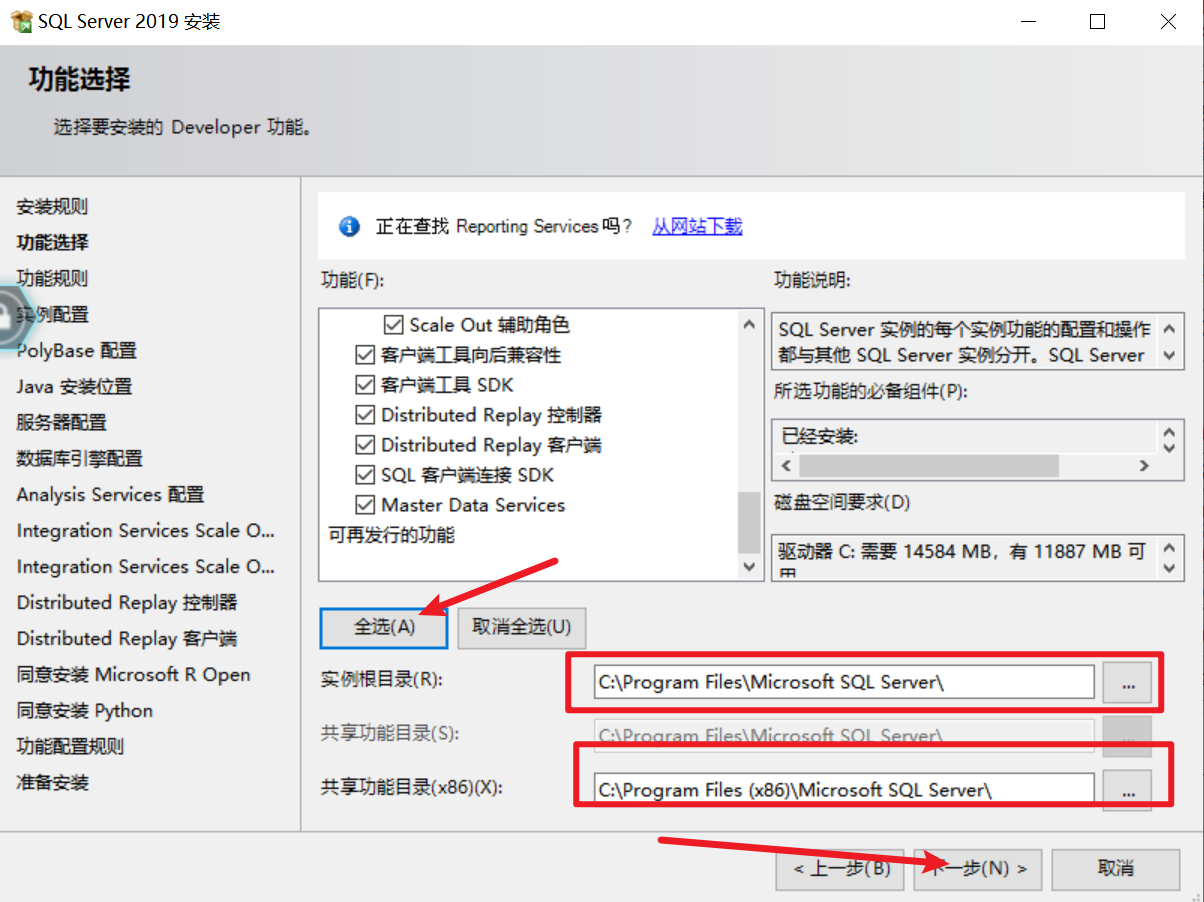Screen dimensions: 1204x902
Task: Click the floating lock icon on left edge
Action: (8, 316)
